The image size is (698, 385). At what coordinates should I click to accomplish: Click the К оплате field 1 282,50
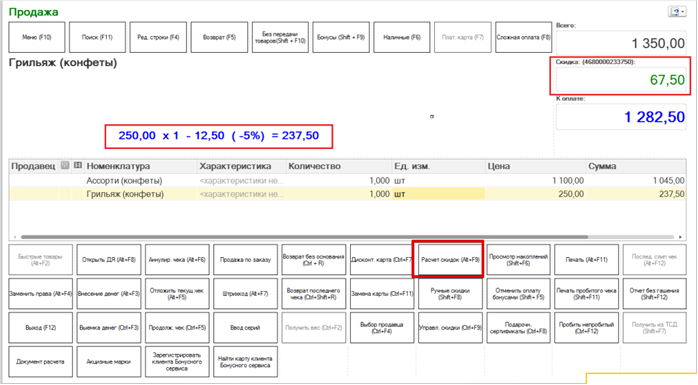click(x=621, y=117)
